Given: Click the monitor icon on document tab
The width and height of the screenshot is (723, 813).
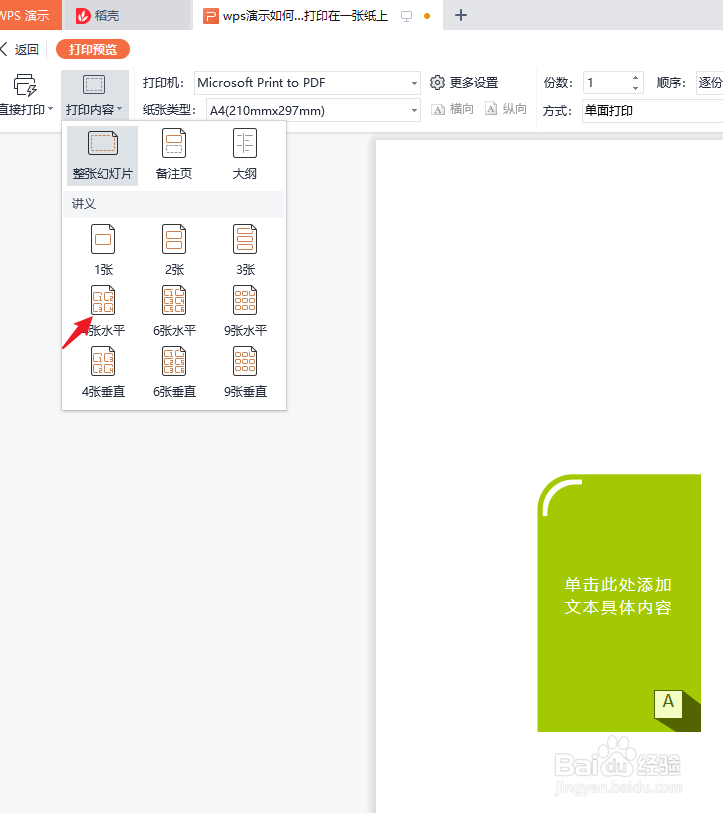Looking at the screenshot, I should point(407,16).
